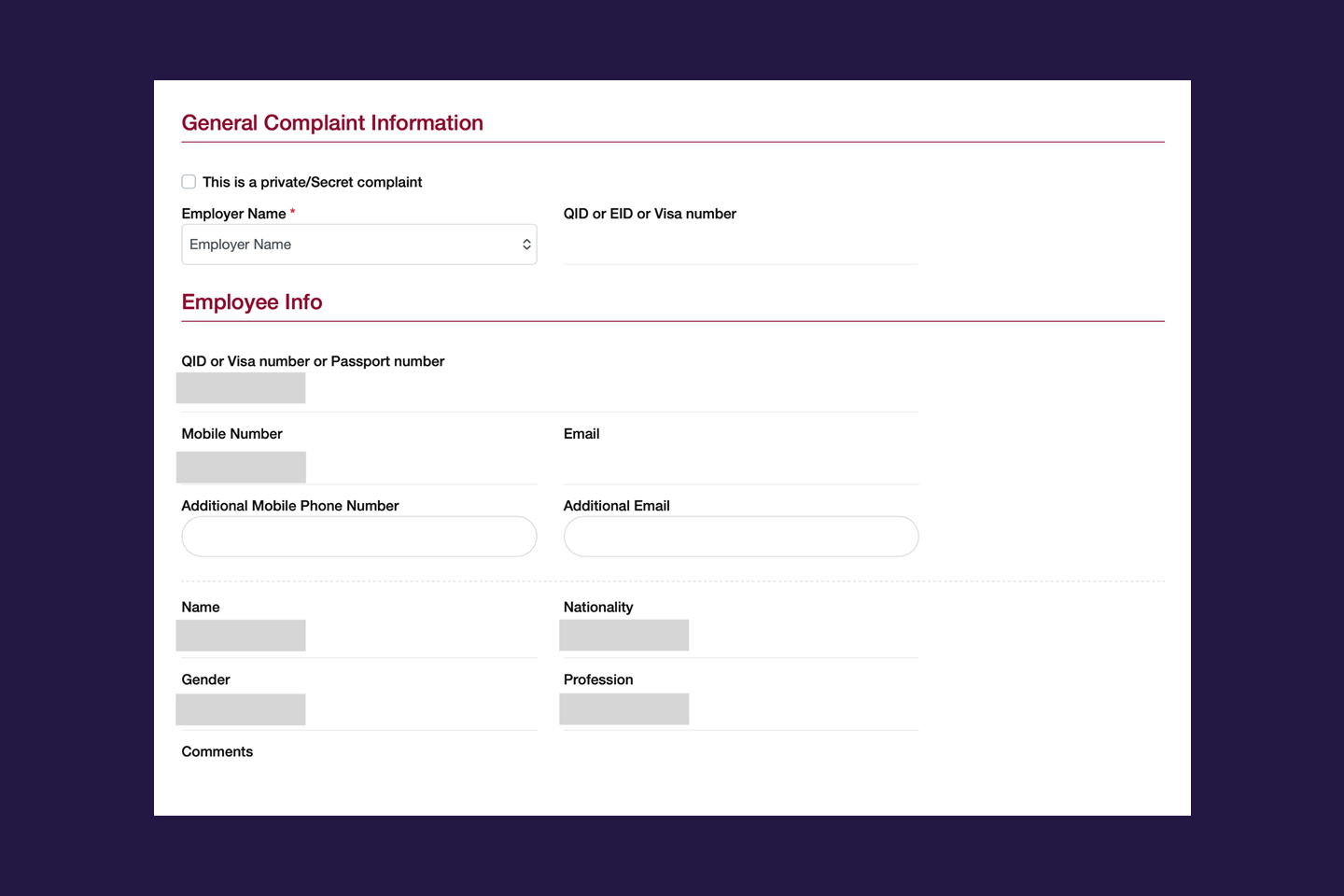The width and height of the screenshot is (1344, 896).
Task: Click the QID or Visa or Passport number value
Action: coord(241,388)
